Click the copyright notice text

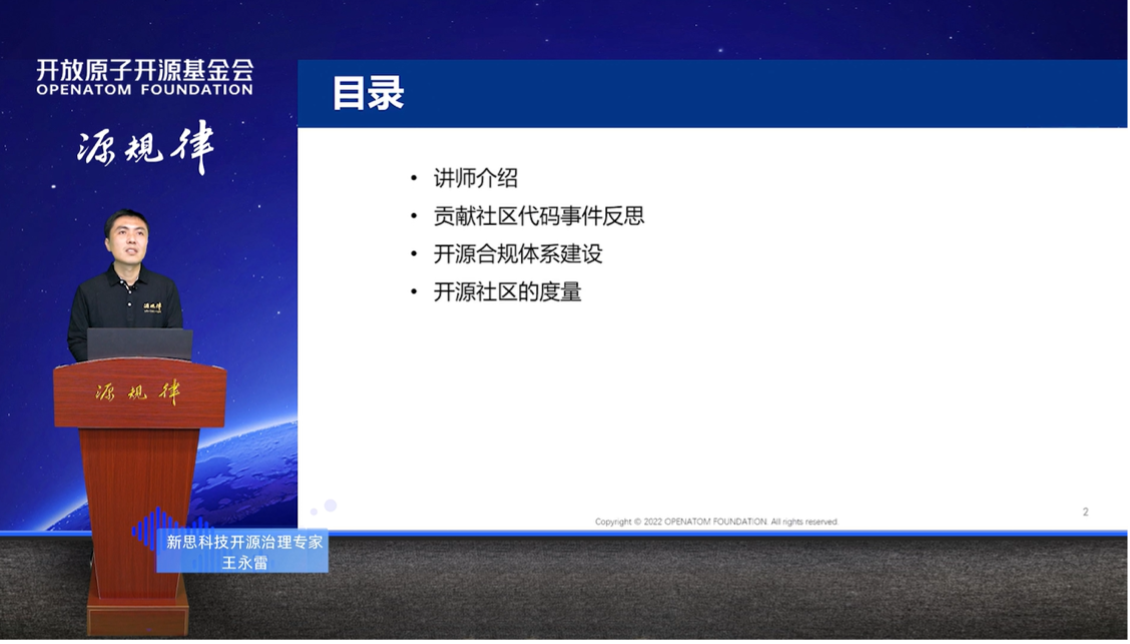point(718,521)
